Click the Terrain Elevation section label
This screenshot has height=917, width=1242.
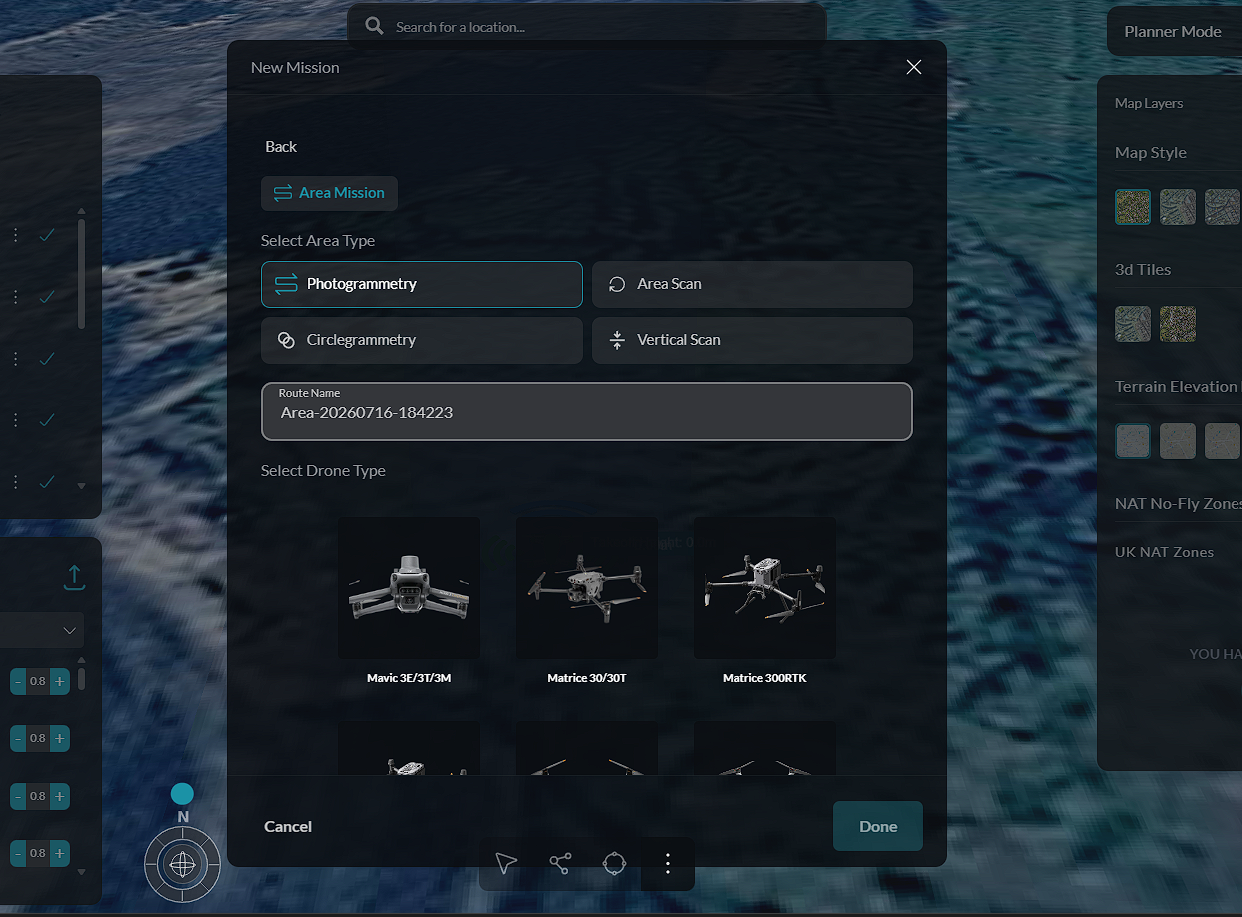click(x=1176, y=387)
